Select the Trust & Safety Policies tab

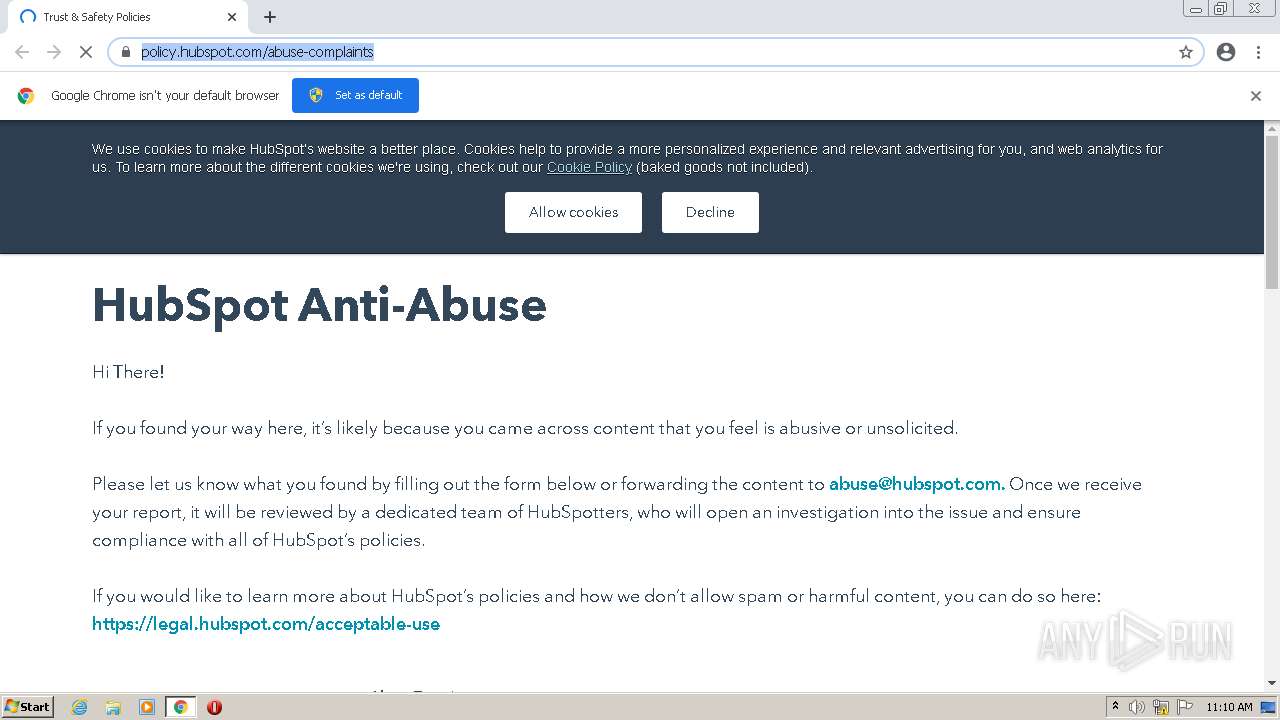click(x=127, y=17)
